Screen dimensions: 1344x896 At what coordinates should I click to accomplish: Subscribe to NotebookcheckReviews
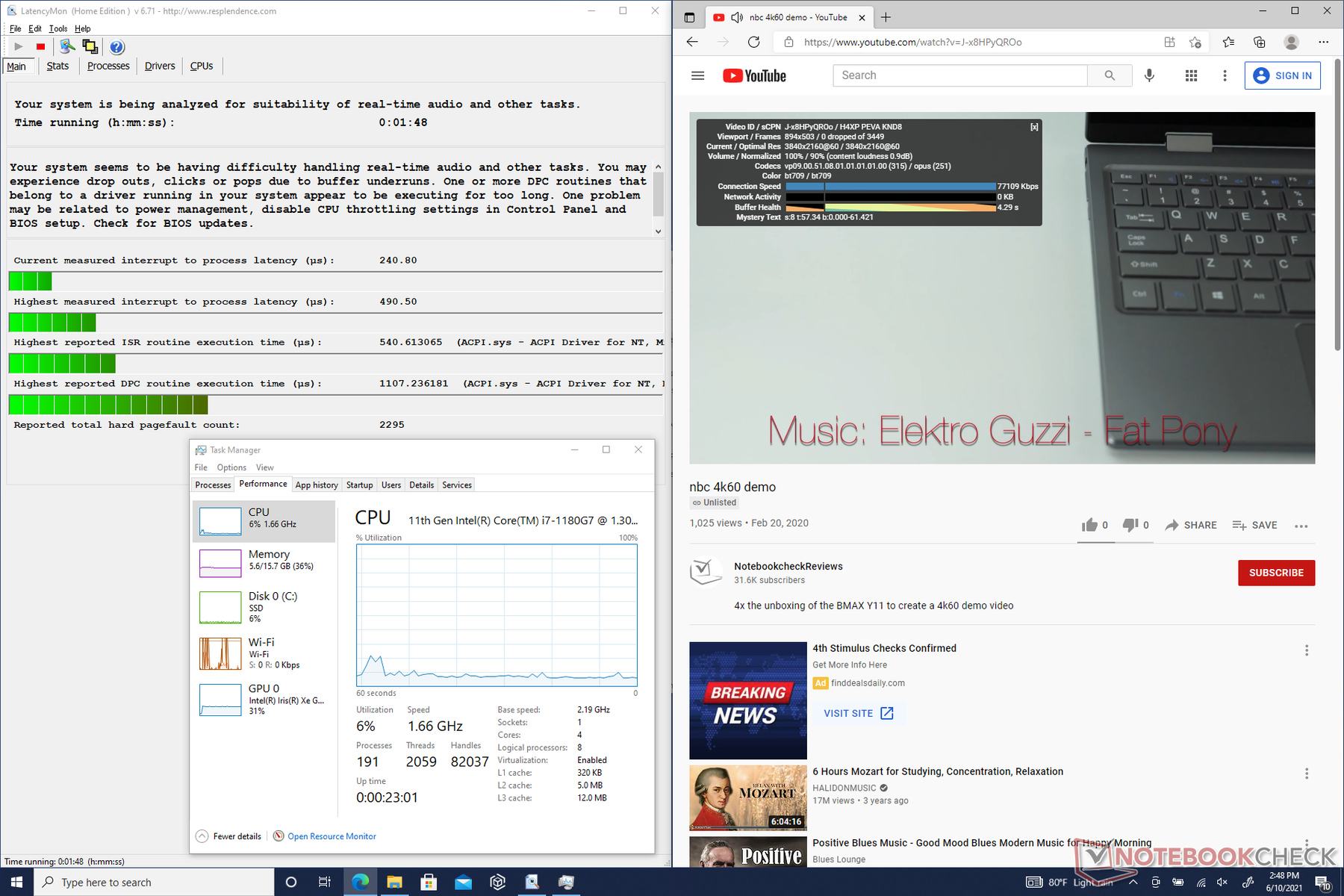pos(1276,573)
